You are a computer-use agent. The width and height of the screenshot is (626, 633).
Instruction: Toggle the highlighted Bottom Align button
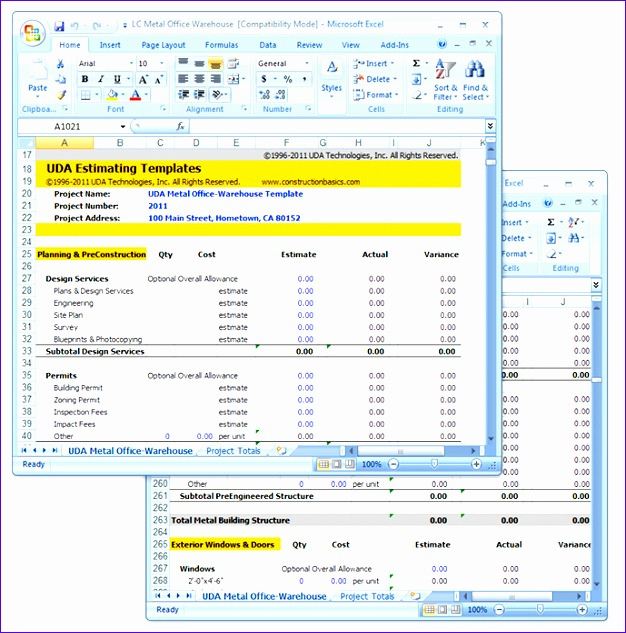(x=216, y=63)
